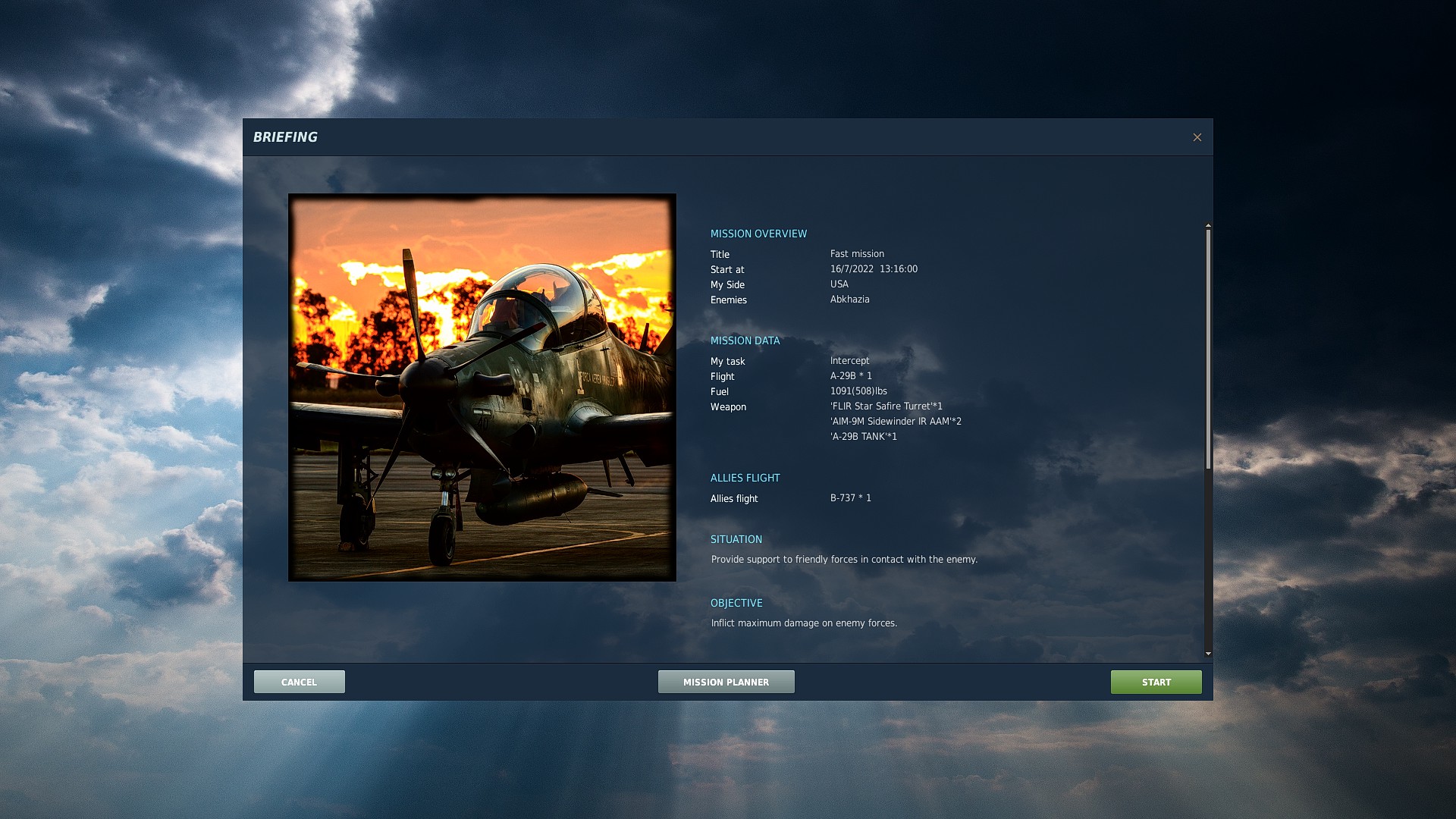Select the Mission Overview heading

point(758,234)
